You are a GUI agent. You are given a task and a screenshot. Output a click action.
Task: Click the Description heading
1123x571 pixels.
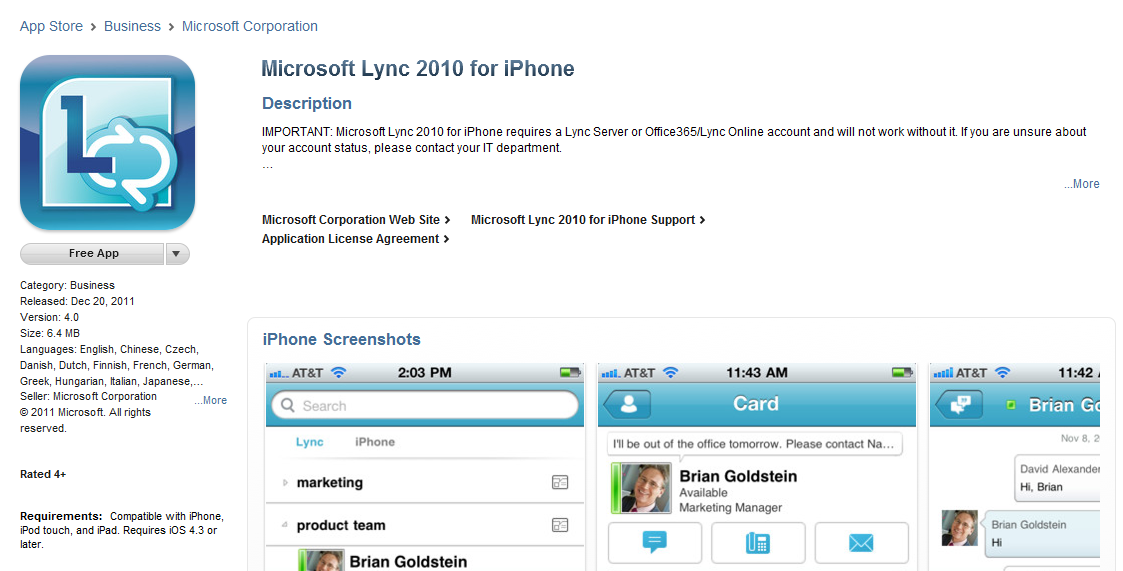point(307,104)
